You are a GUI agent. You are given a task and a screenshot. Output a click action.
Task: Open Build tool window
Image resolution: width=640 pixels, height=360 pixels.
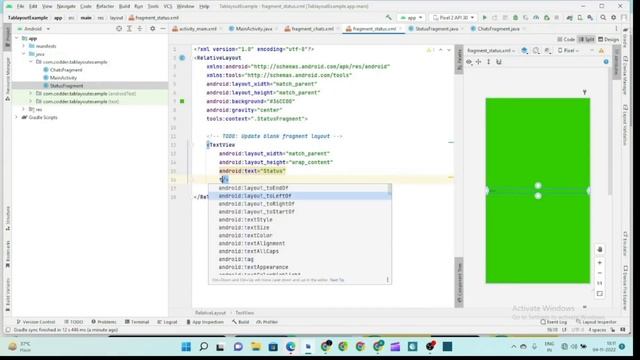point(240,322)
